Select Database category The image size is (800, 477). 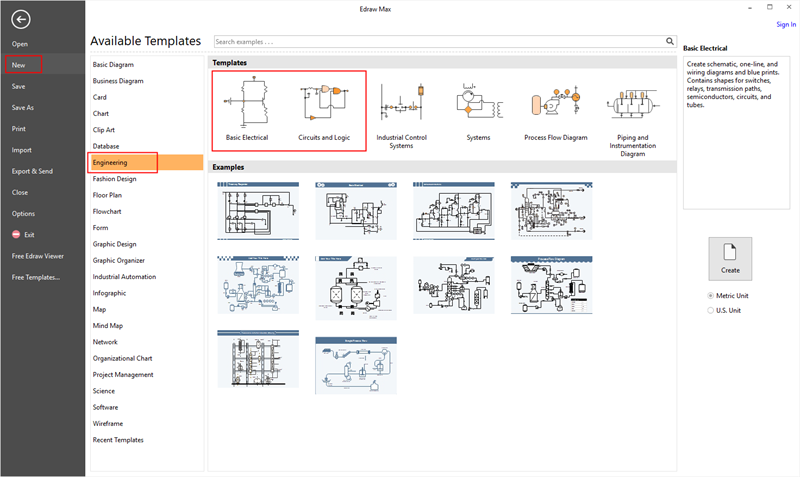coord(106,146)
